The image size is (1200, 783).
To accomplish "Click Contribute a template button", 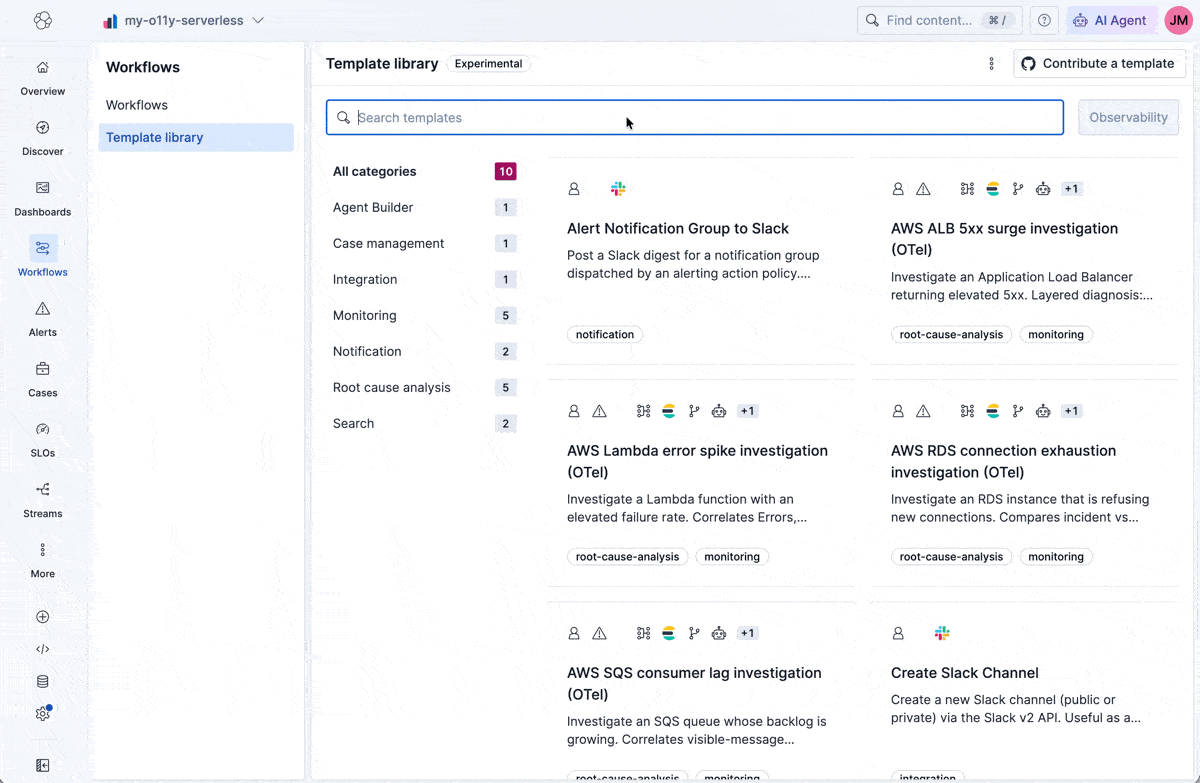I will (1099, 63).
